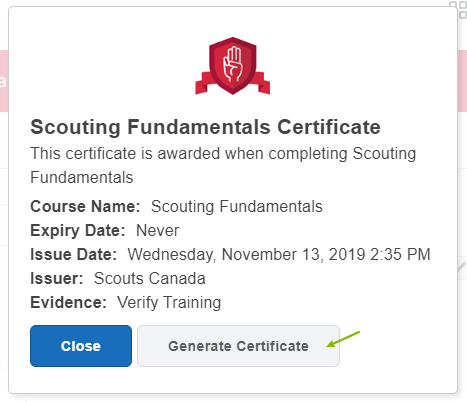Click the Evidence label

pyautogui.click(x=68, y=302)
